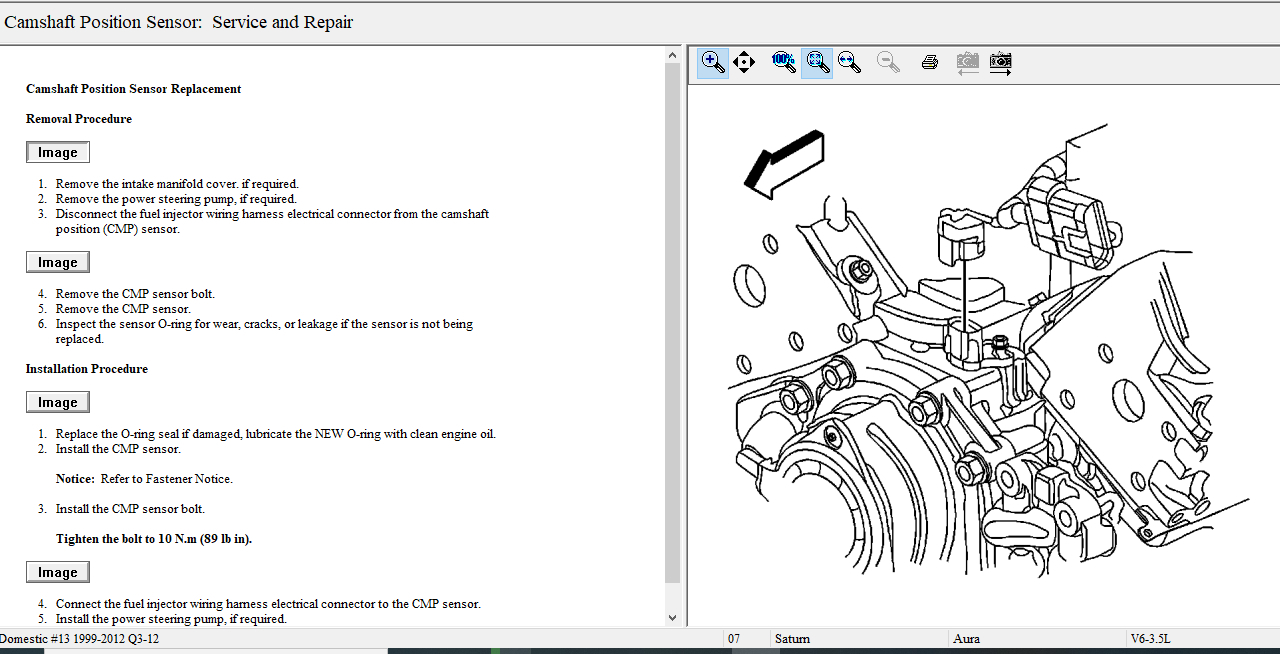Select the zoom in magnifier tool
Image resolution: width=1280 pixels, height=654 pixels.
tap(713, 63)
